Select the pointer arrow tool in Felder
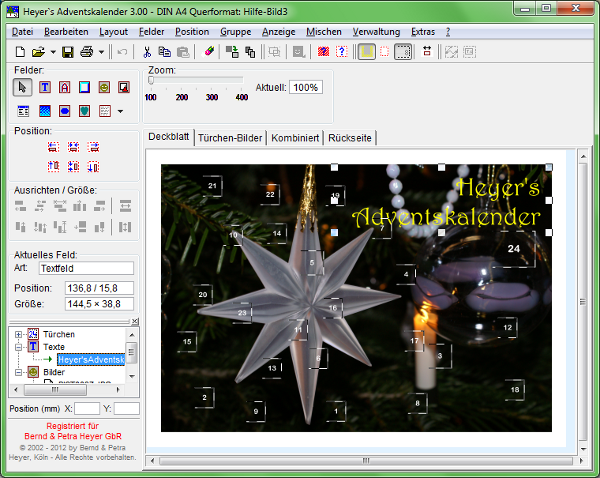This screenshot has width=600, height=478. pos(24,88)
